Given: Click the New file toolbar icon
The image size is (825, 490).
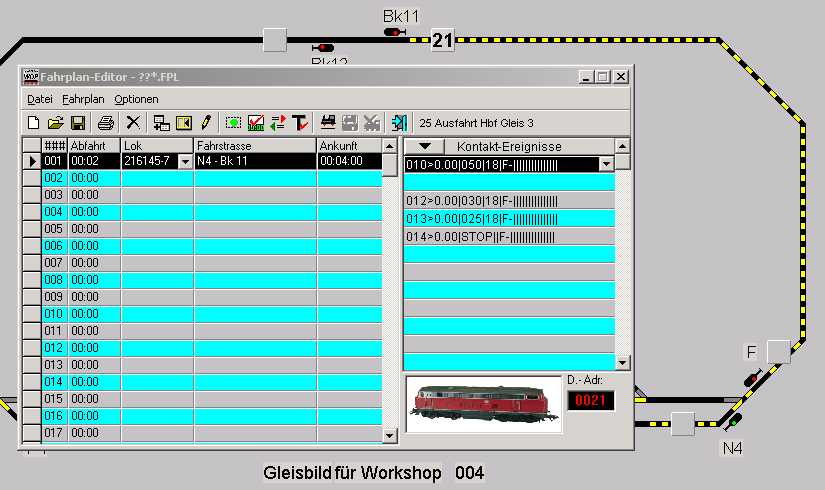Looking at the screenshot, I should click(34, 123).
